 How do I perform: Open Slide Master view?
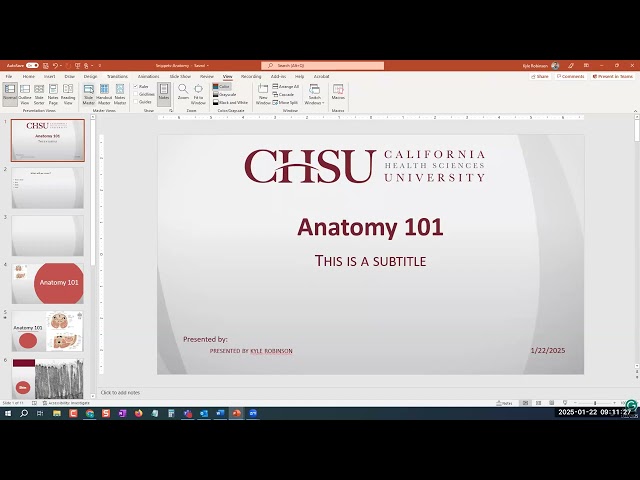click(x=89, y=94)
